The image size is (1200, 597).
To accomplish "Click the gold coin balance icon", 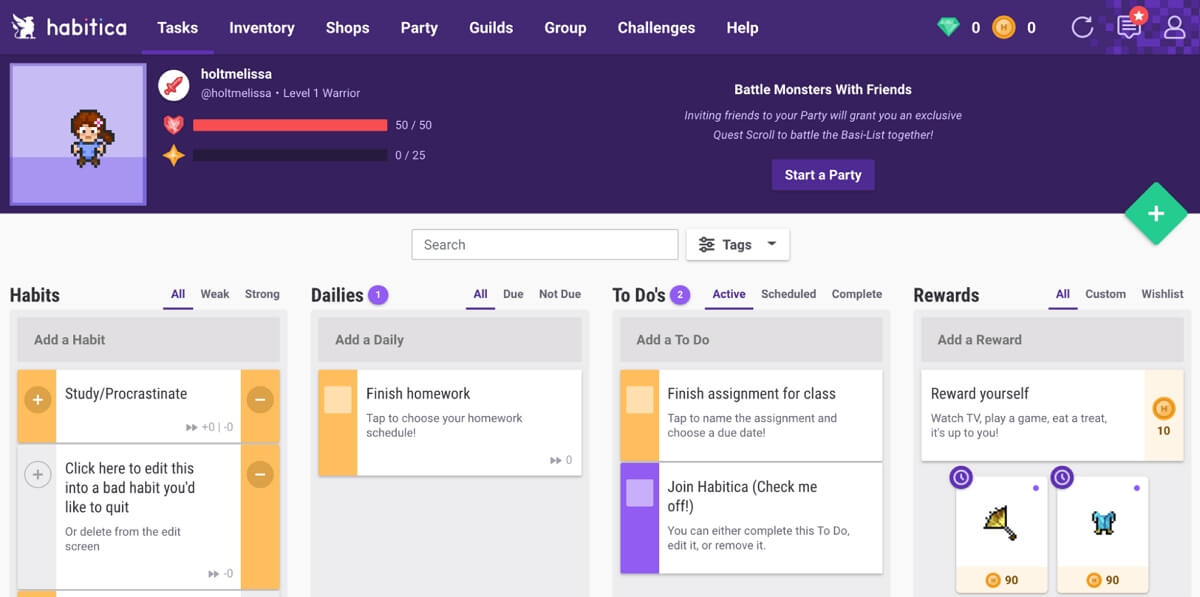I will (x=1004, y=28).
